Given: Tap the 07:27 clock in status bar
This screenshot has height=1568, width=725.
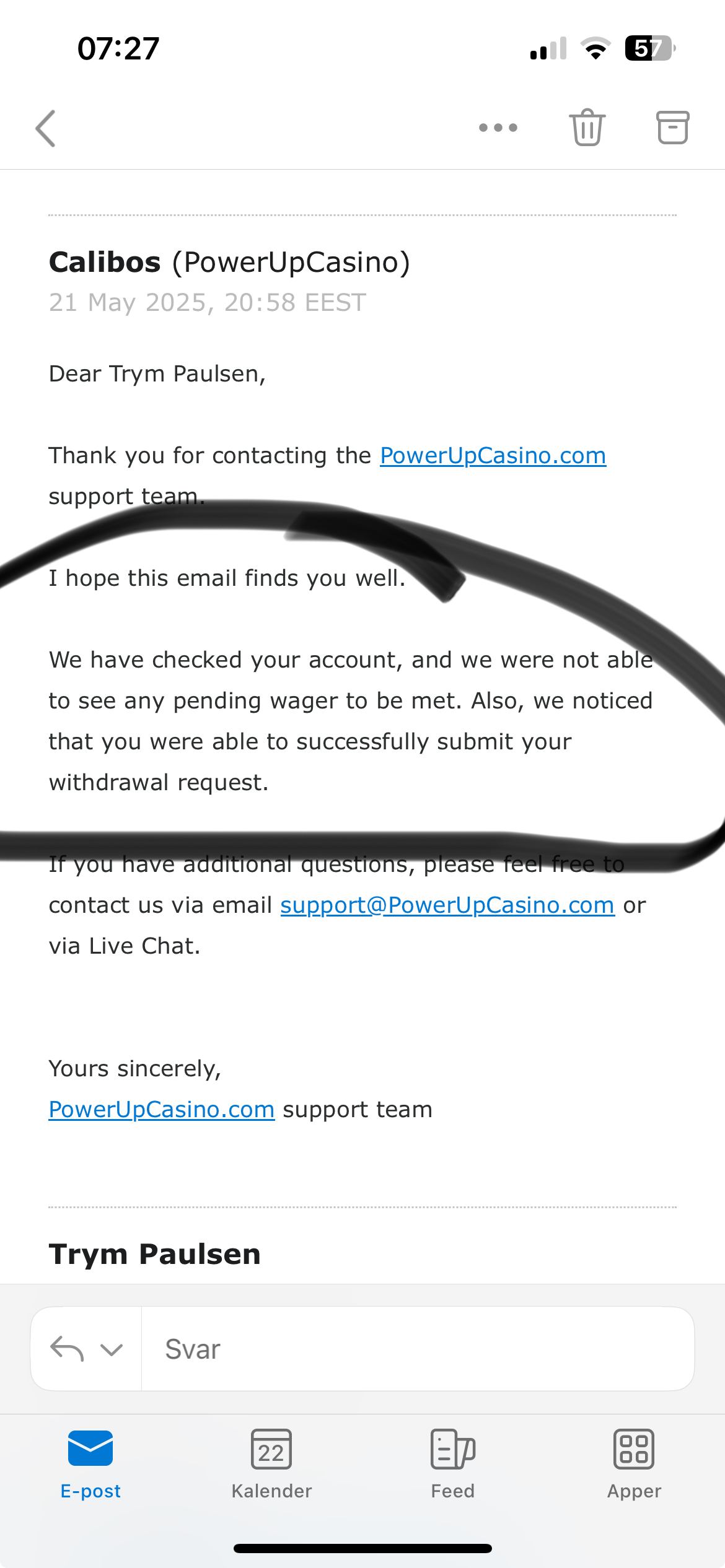Looking at the screenshot, I should 118,48.
